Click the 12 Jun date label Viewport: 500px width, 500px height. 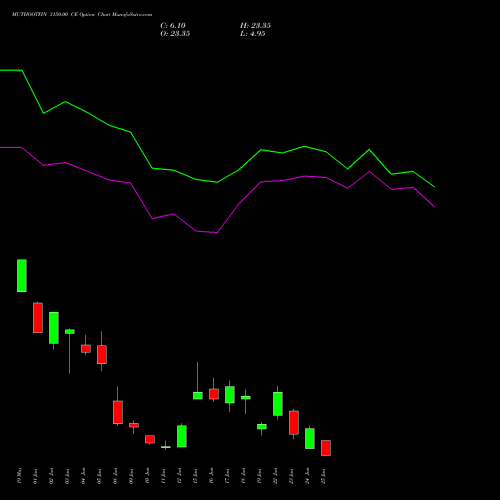tap(179, 476)
